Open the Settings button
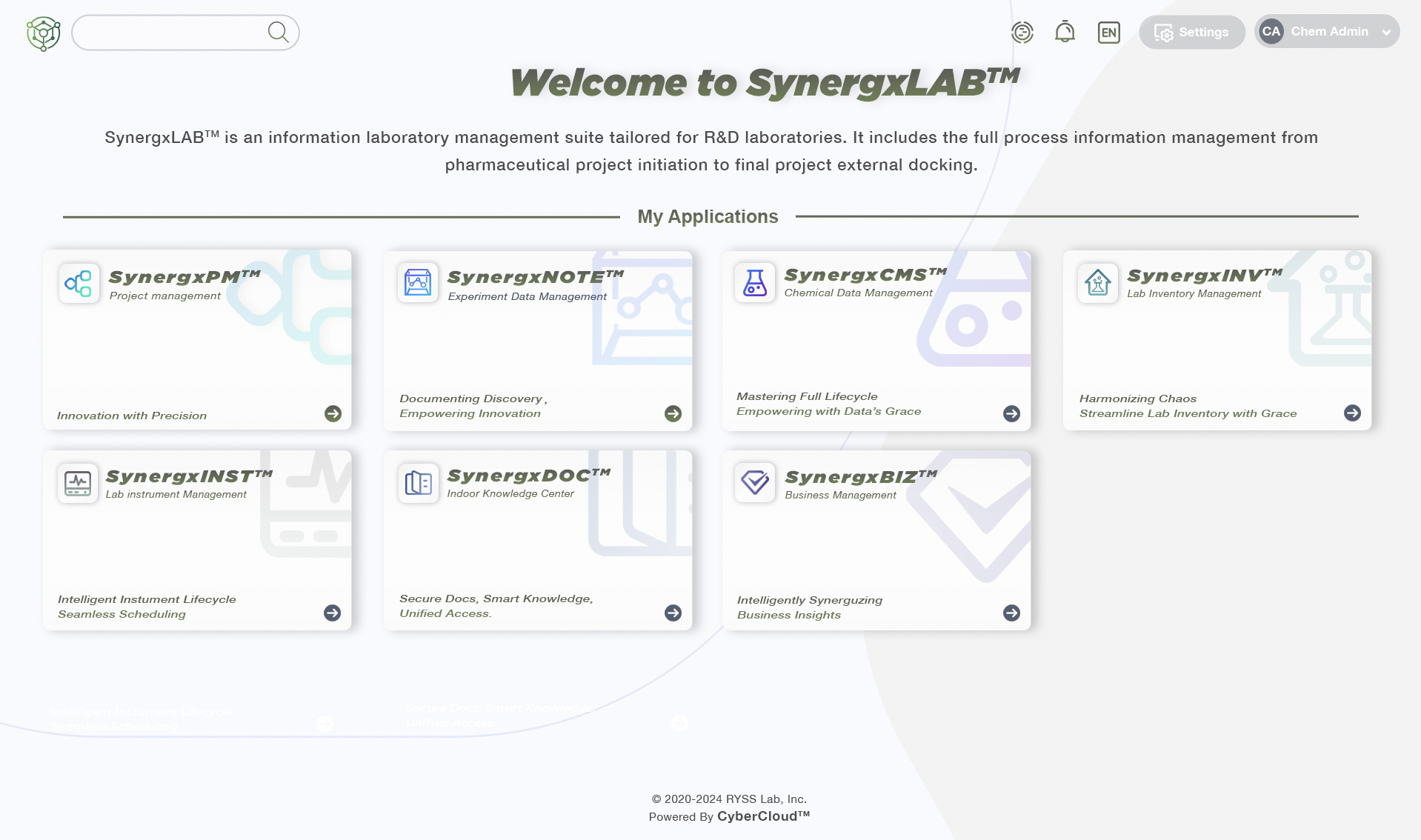The height and width of the screenshot is (840, 1421). tap(1191, 32)
